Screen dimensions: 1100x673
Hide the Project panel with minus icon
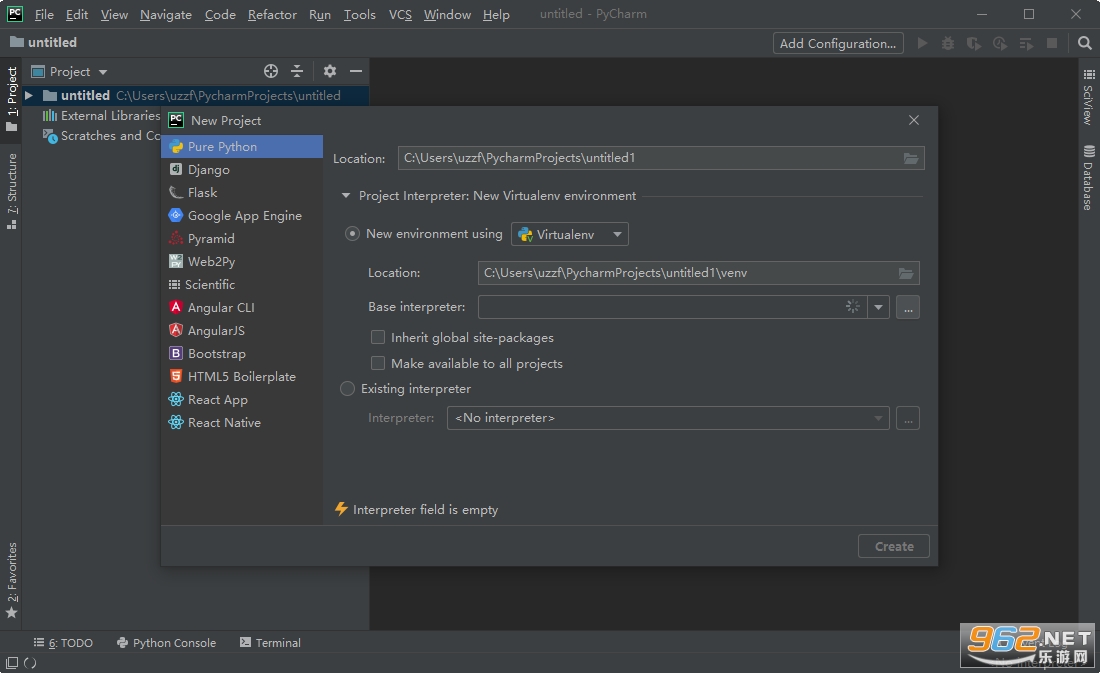(356, 71)
